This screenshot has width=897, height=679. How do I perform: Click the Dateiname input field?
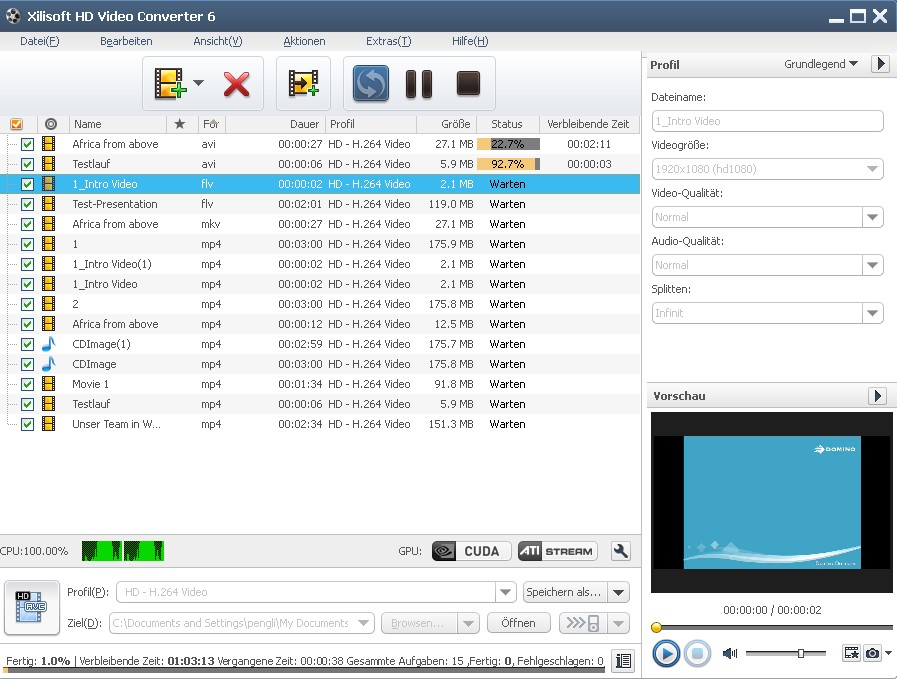tap(767, 121)
